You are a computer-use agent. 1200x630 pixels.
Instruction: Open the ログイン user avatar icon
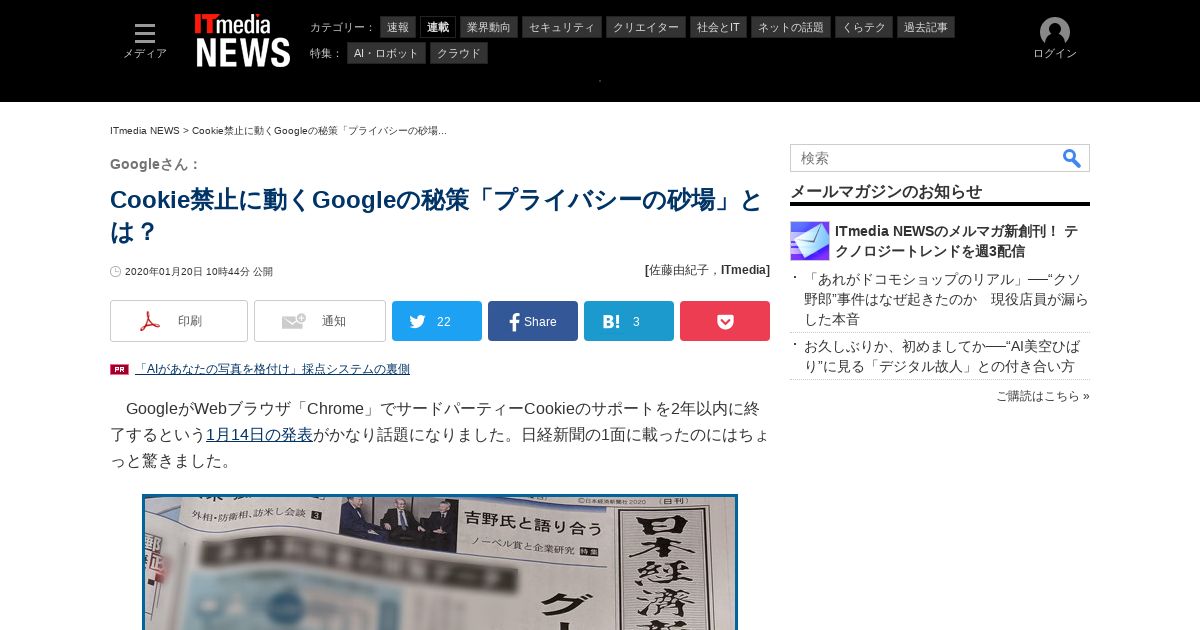(1055, 33)
